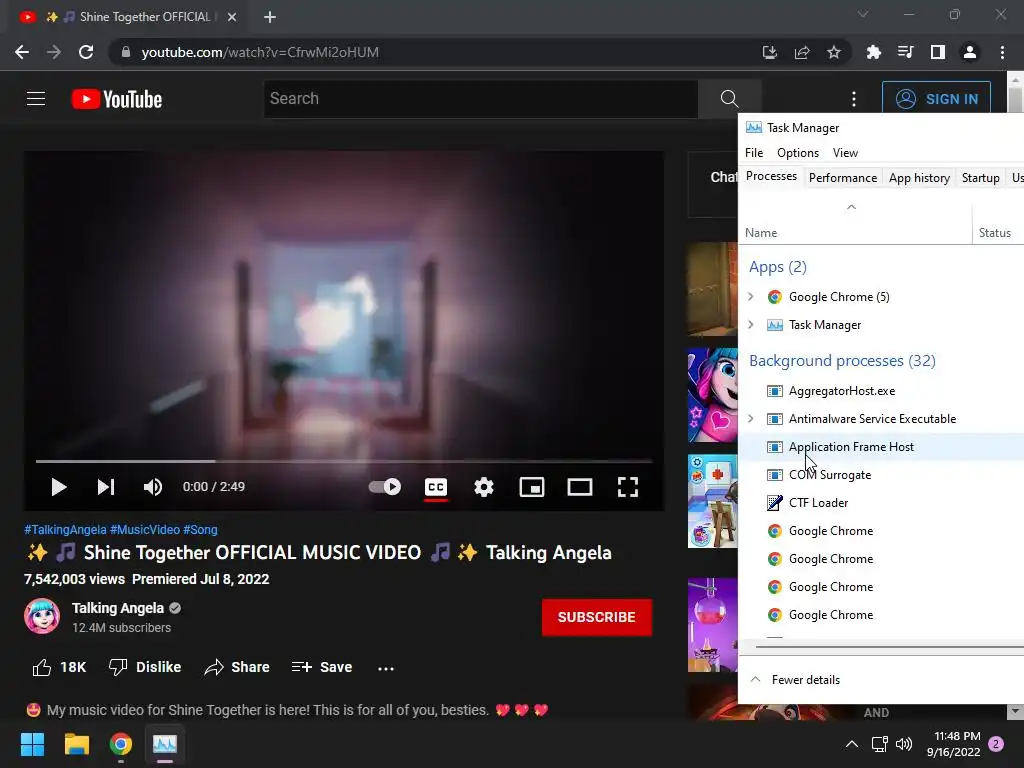Image resolution: width=1024 pixels, height=768 pixels.
Task: Mute the video volume icon
Action: (153, 487)
